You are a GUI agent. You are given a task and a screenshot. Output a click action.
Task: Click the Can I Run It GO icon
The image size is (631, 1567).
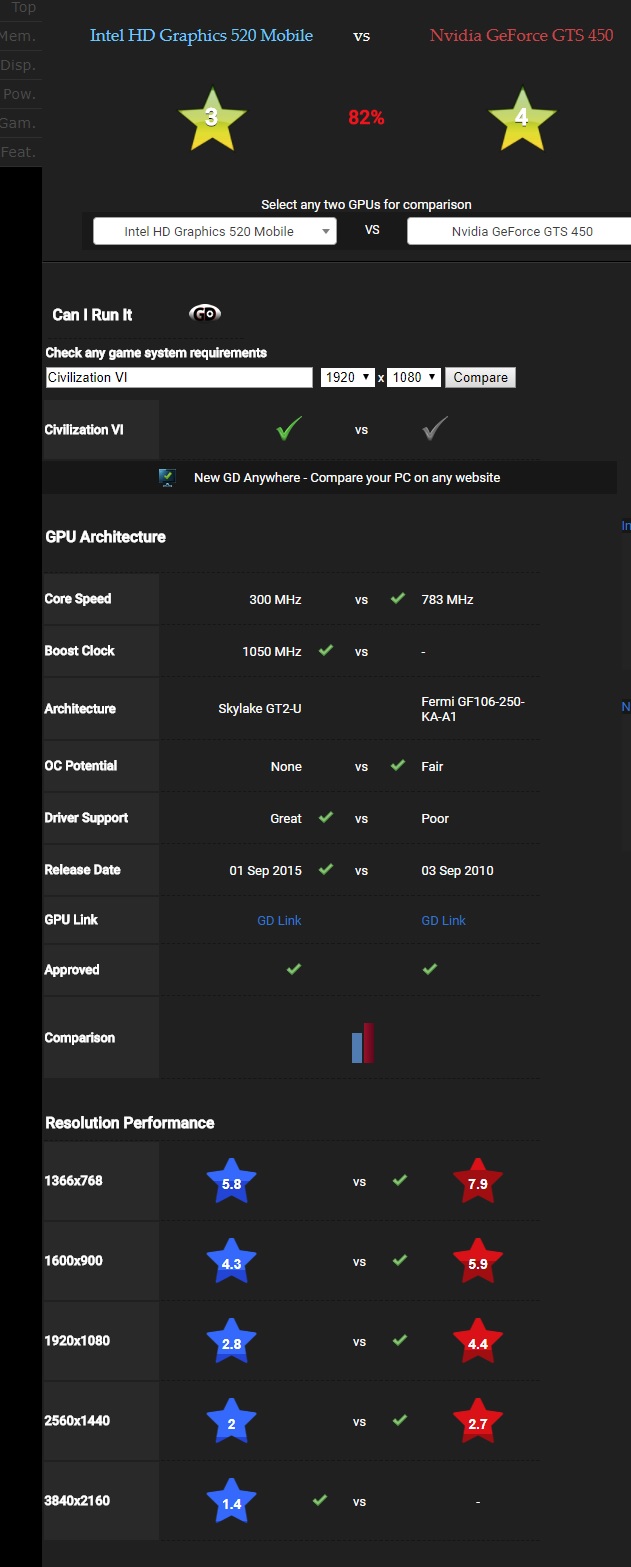[x=205, y=313]
